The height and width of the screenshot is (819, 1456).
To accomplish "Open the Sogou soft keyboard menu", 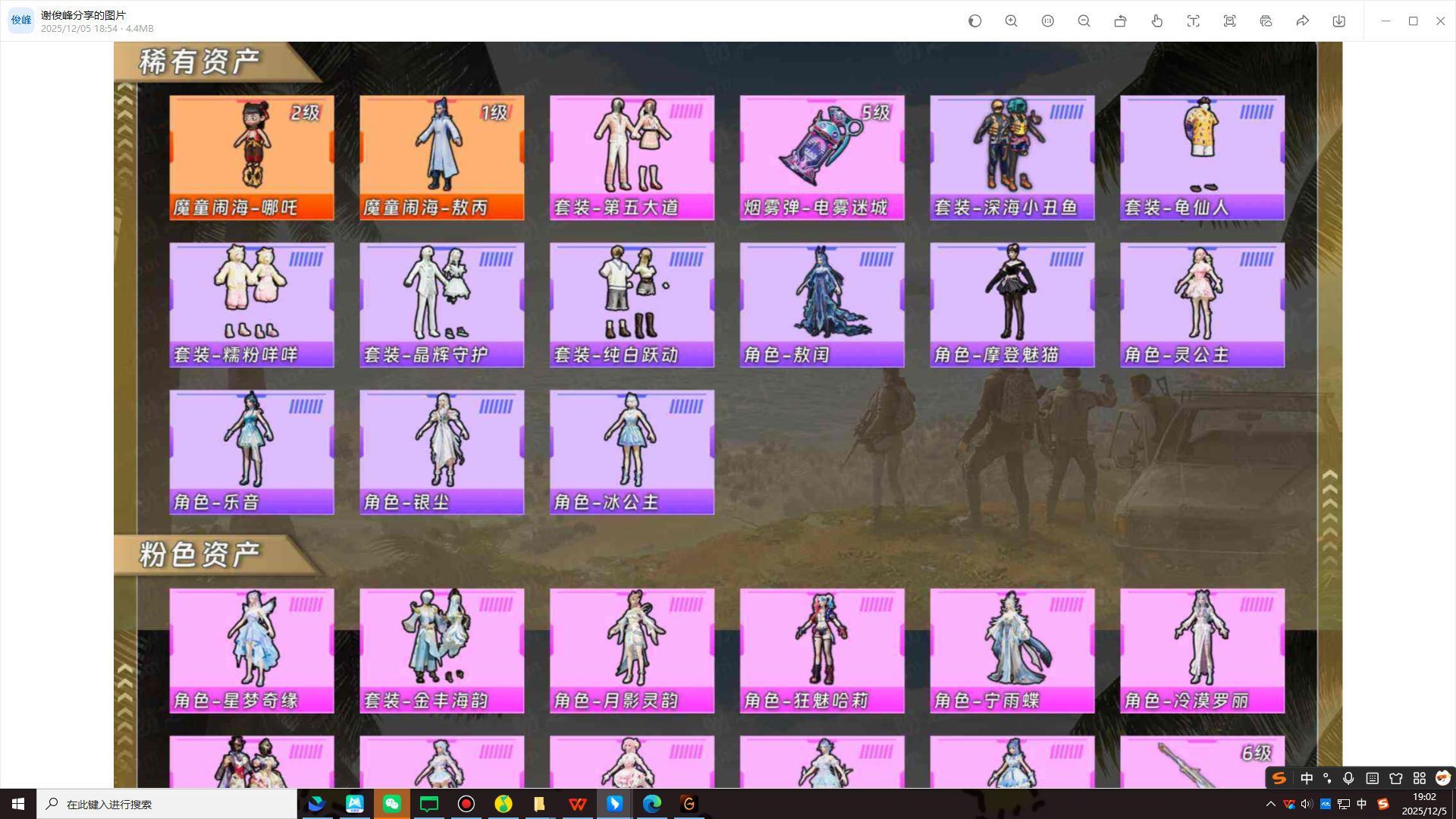I will [x=1372, y=778].
